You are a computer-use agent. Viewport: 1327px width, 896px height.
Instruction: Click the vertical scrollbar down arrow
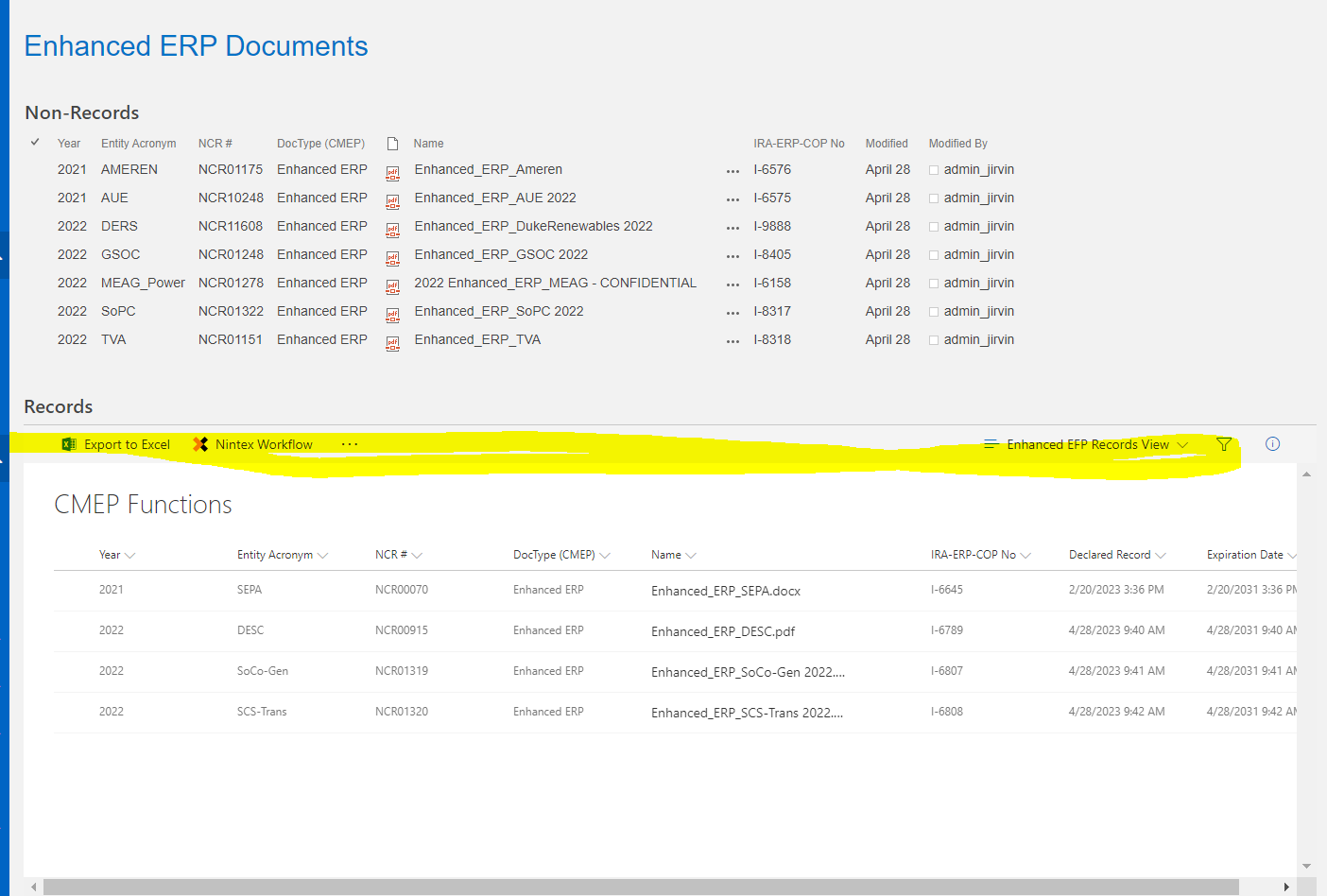(x=1306, y=866)
